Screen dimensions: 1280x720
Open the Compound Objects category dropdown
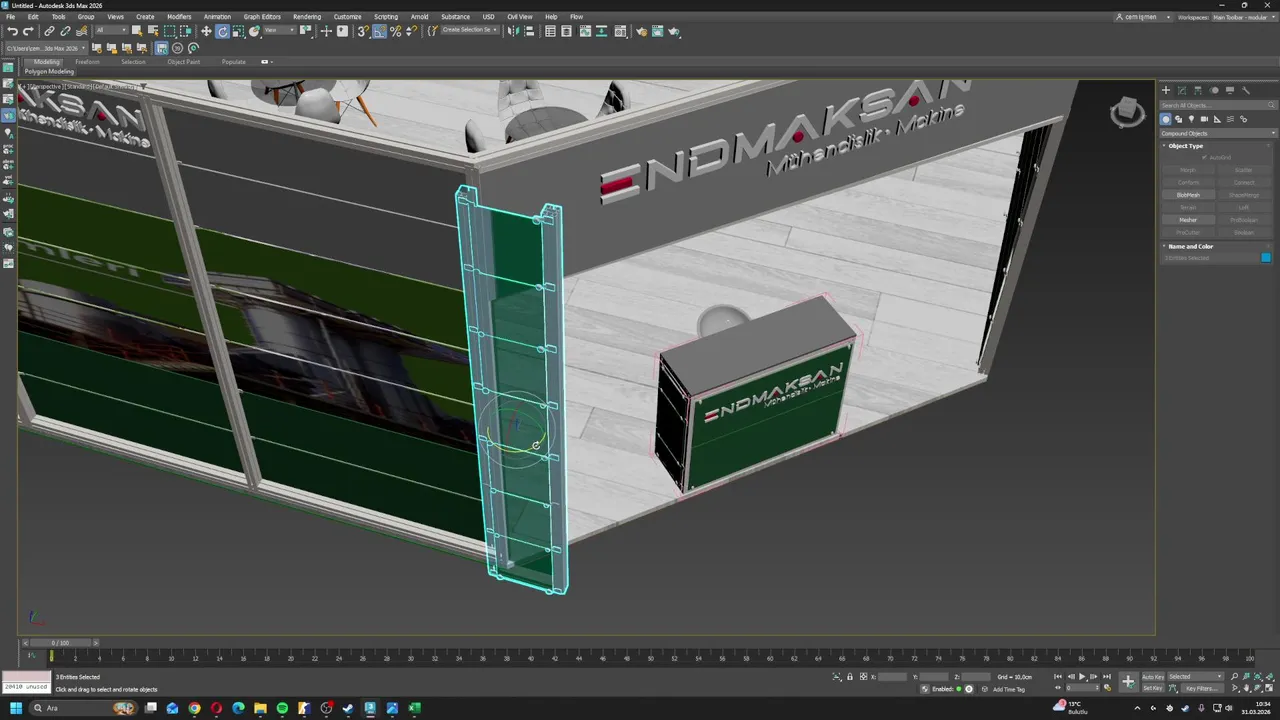1217,133
